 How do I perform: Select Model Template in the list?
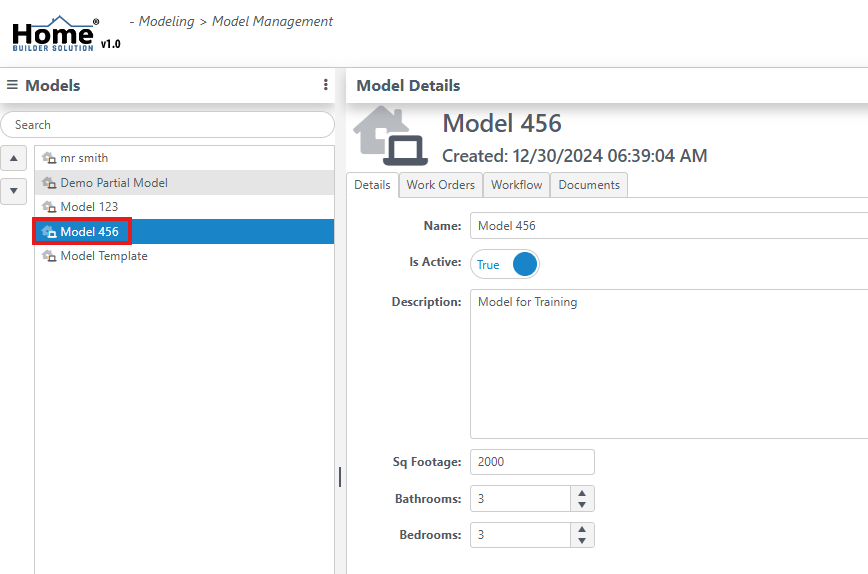pyautogui.click(x=184, y=256)
